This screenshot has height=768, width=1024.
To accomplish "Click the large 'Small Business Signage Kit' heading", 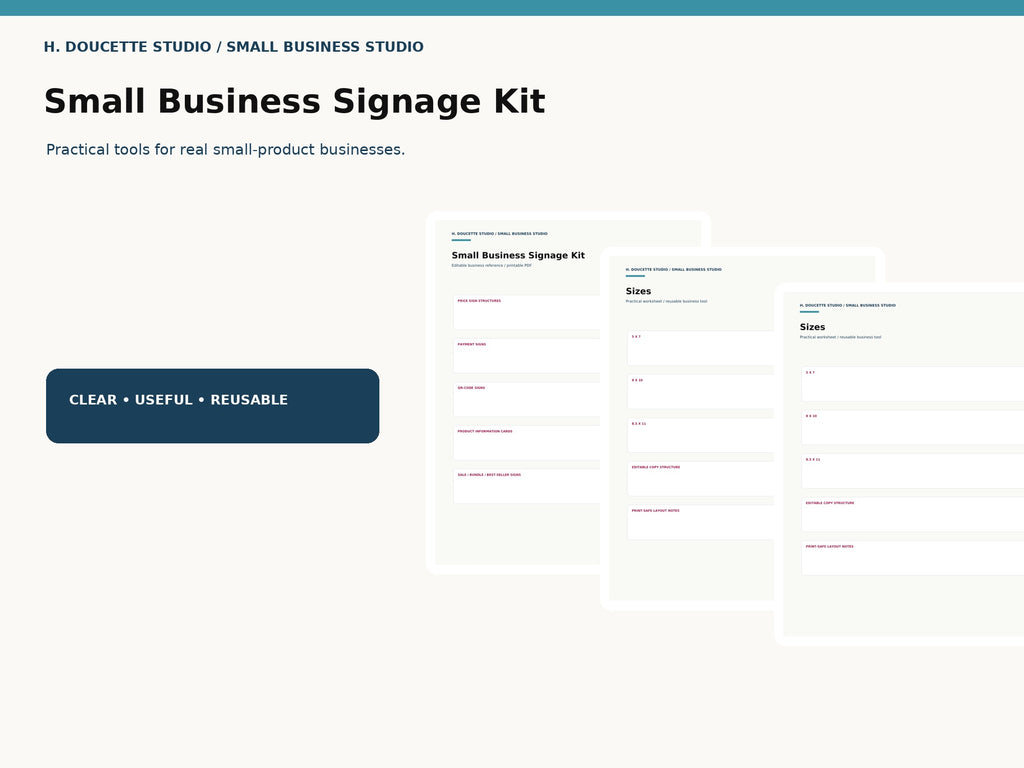I will click(x=295, y=102).
